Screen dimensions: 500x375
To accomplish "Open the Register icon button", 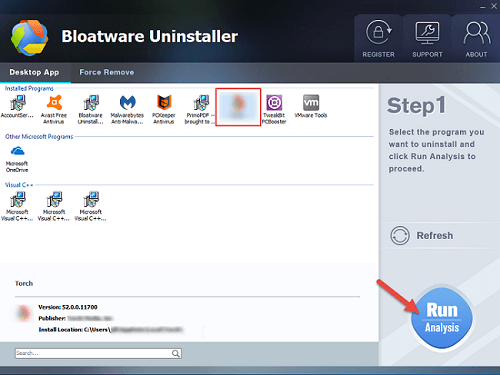I will 378,39.
